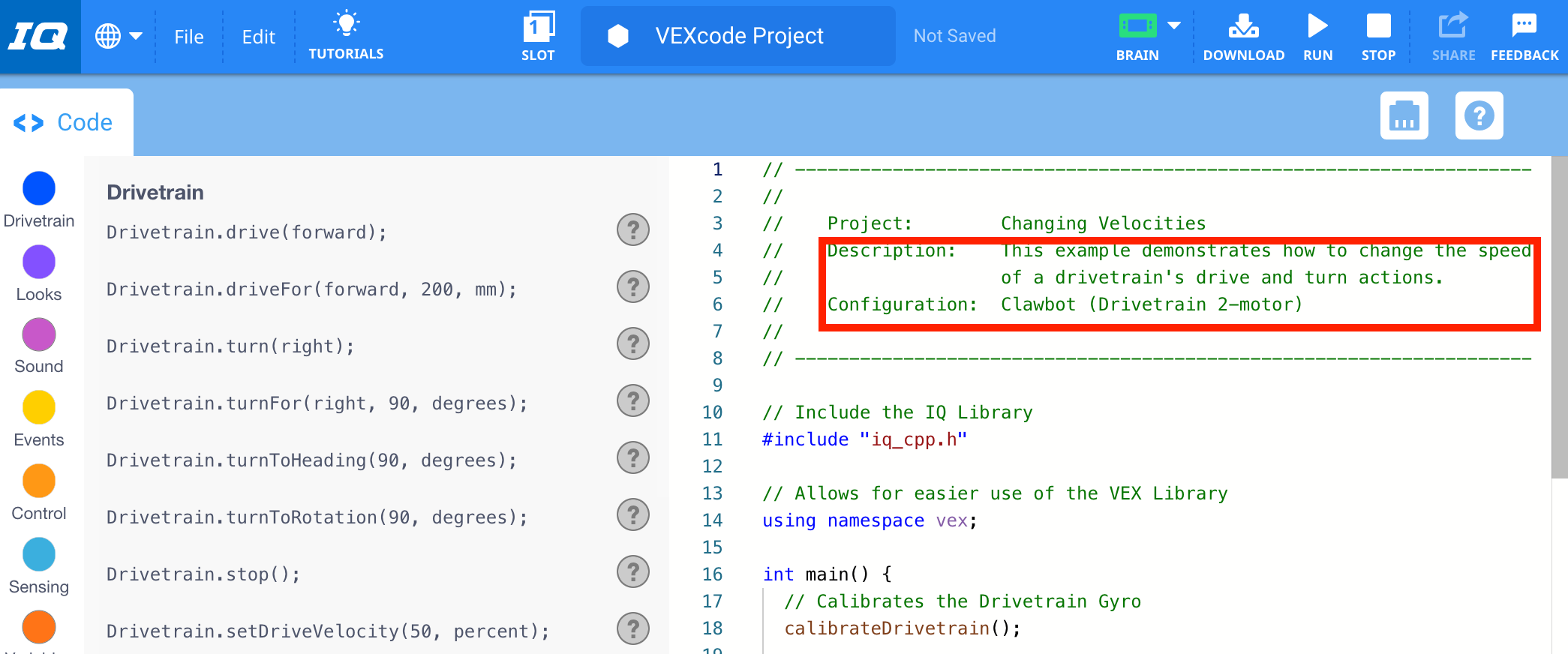Click the Drivetrain.turnFor(right, 90, degrees) command
Image resolution: width=1568 pixels, height=654 pixels.
coord(317,403)
